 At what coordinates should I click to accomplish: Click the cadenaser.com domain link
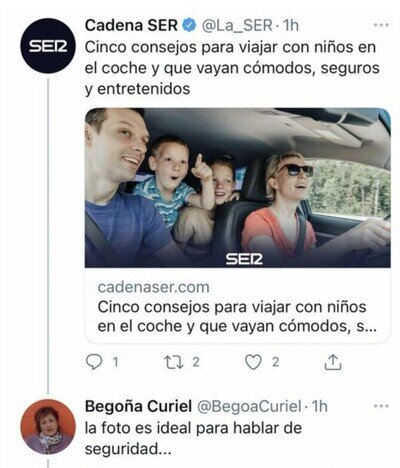click(x=154, y=287)
